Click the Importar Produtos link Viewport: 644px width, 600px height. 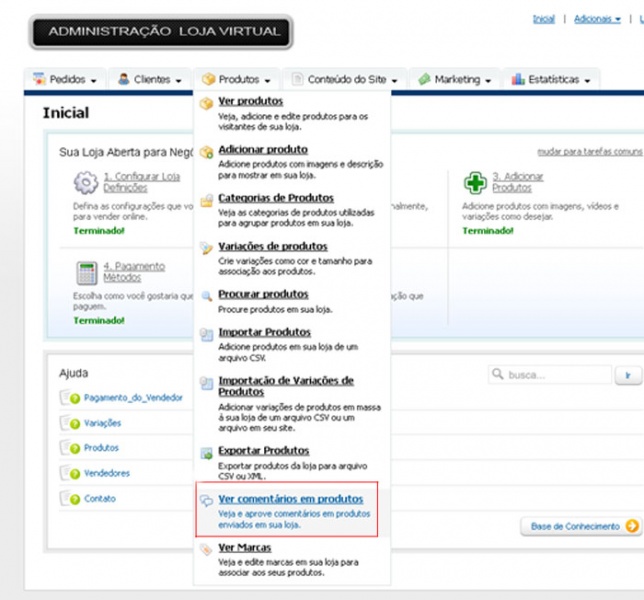264,332
